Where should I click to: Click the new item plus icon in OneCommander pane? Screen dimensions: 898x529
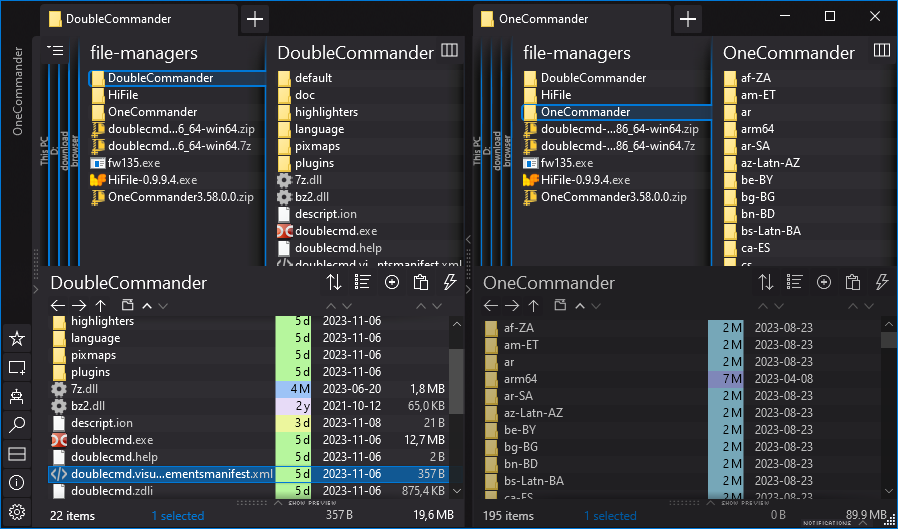point(824,282)
